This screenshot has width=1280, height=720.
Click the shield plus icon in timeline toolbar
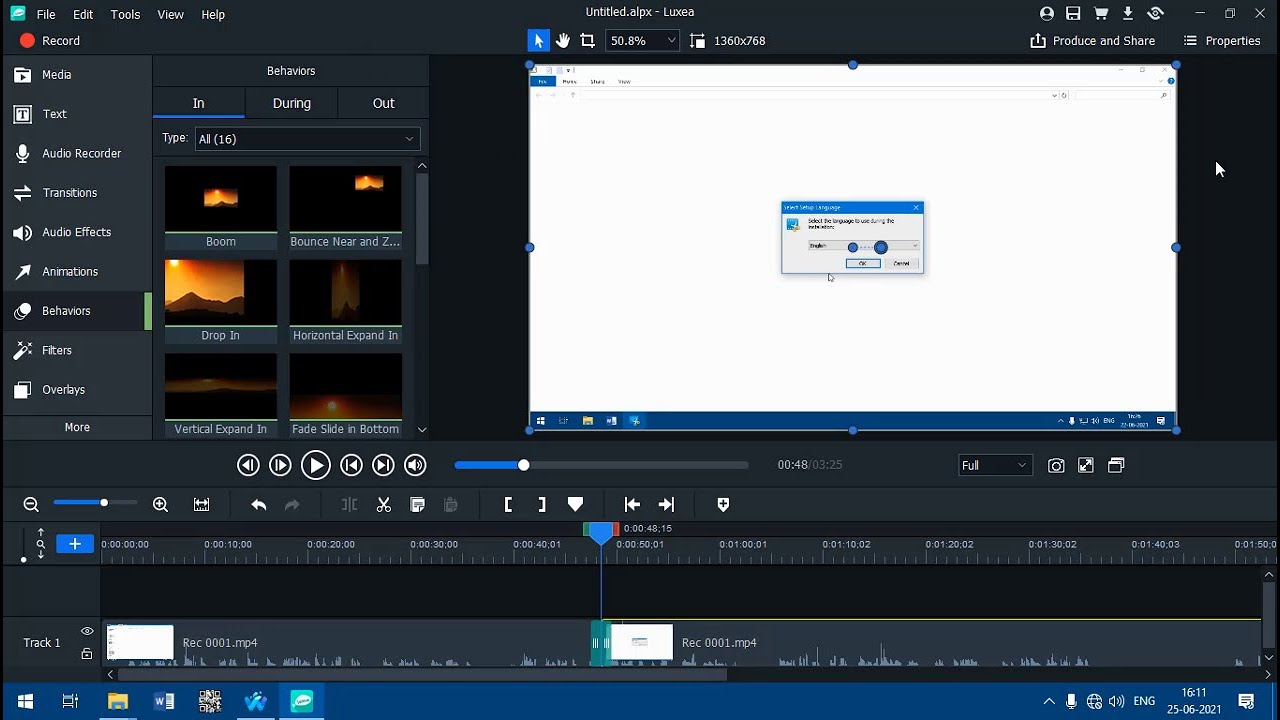(x=723, y=505)
